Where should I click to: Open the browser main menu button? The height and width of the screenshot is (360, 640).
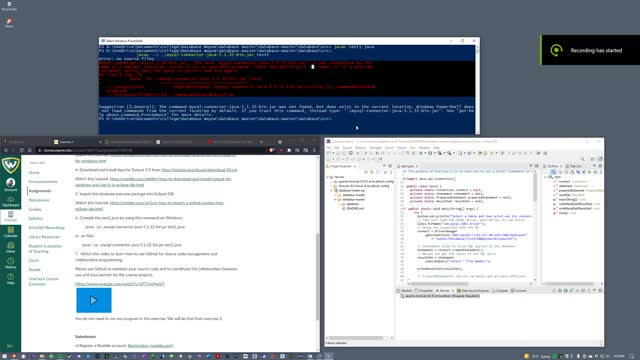314,150
